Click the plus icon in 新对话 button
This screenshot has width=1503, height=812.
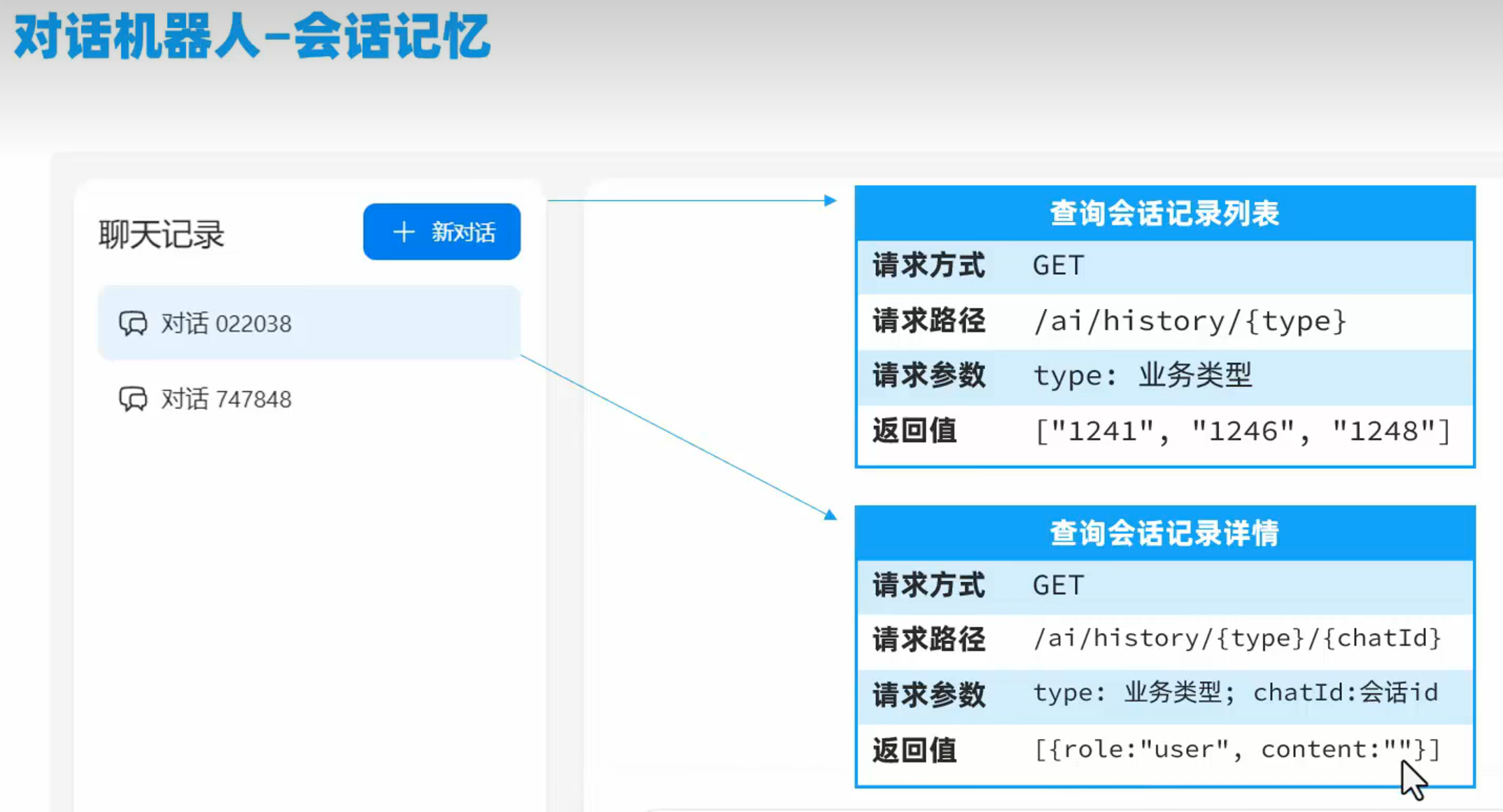404,232
